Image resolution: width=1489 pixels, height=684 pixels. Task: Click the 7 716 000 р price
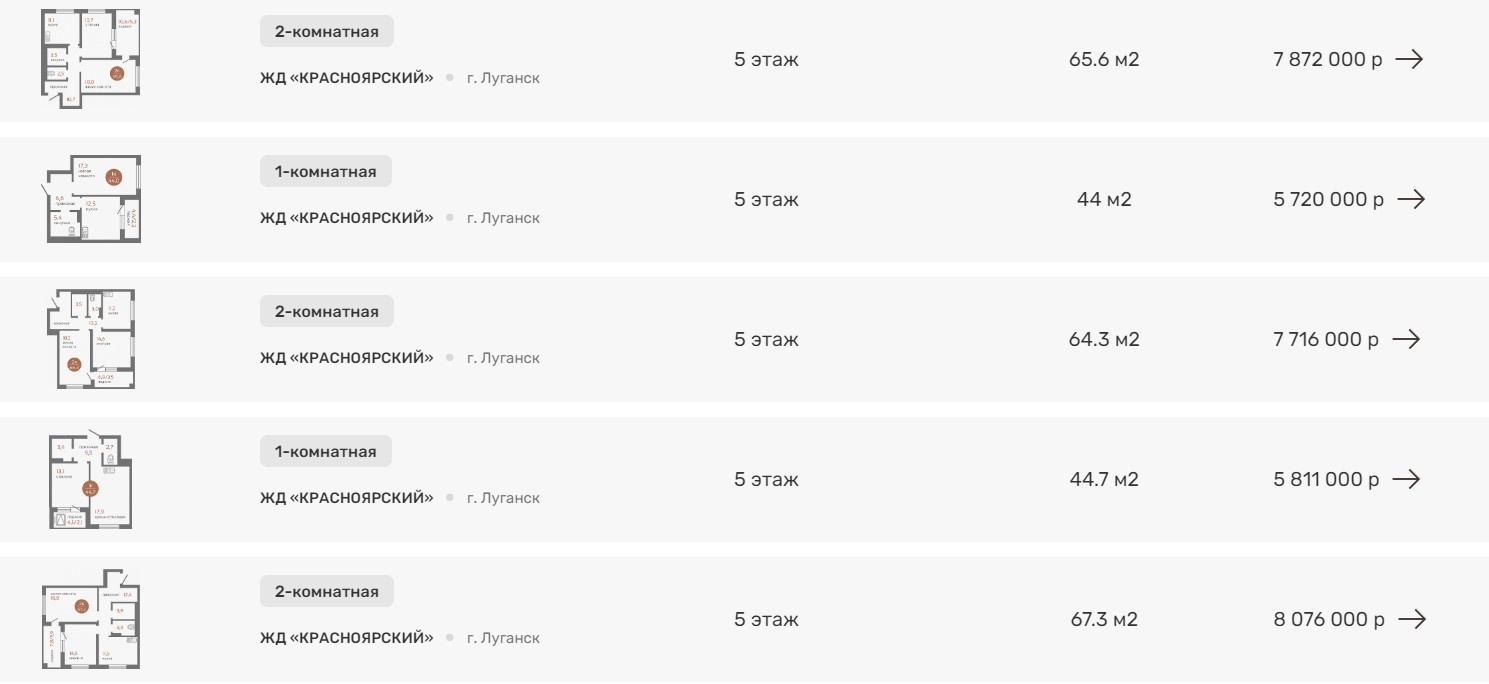(x=1325, y=339)
